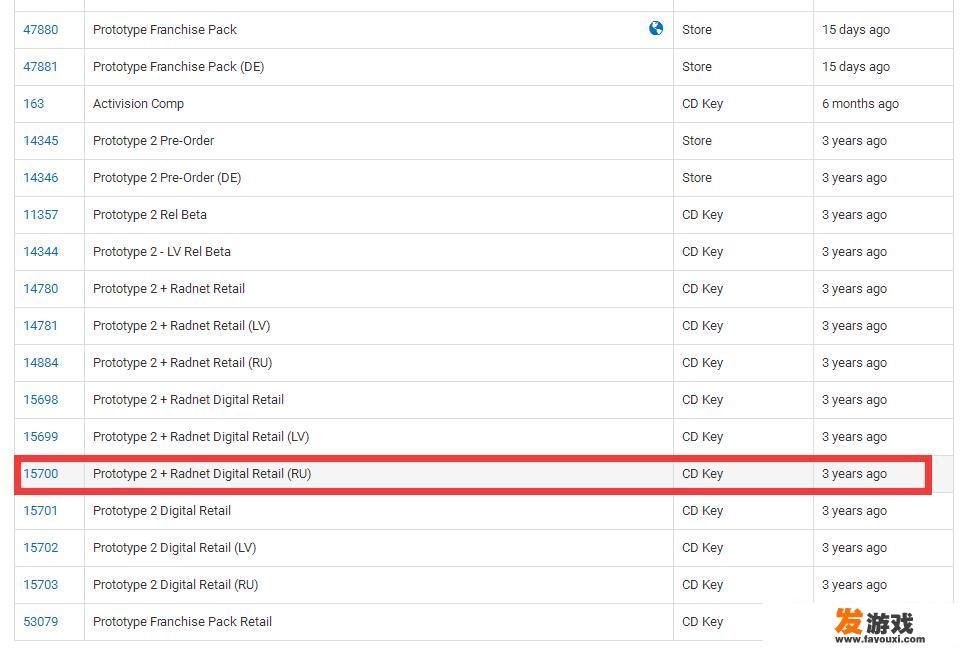Click '3 years ago' in row 15703
The image size is (974, 653).
[854, 585]
